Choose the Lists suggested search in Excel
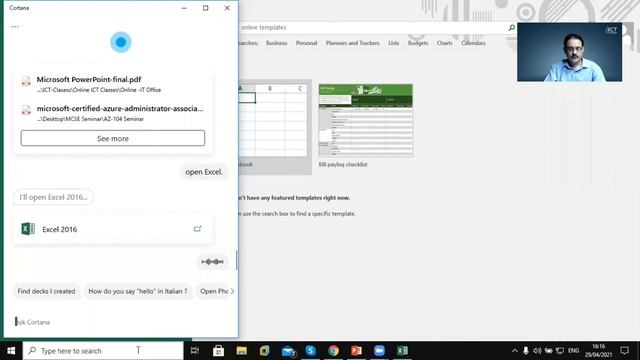Image resolution: width=640 pixels, height=360 pixels. click(393, 43)
